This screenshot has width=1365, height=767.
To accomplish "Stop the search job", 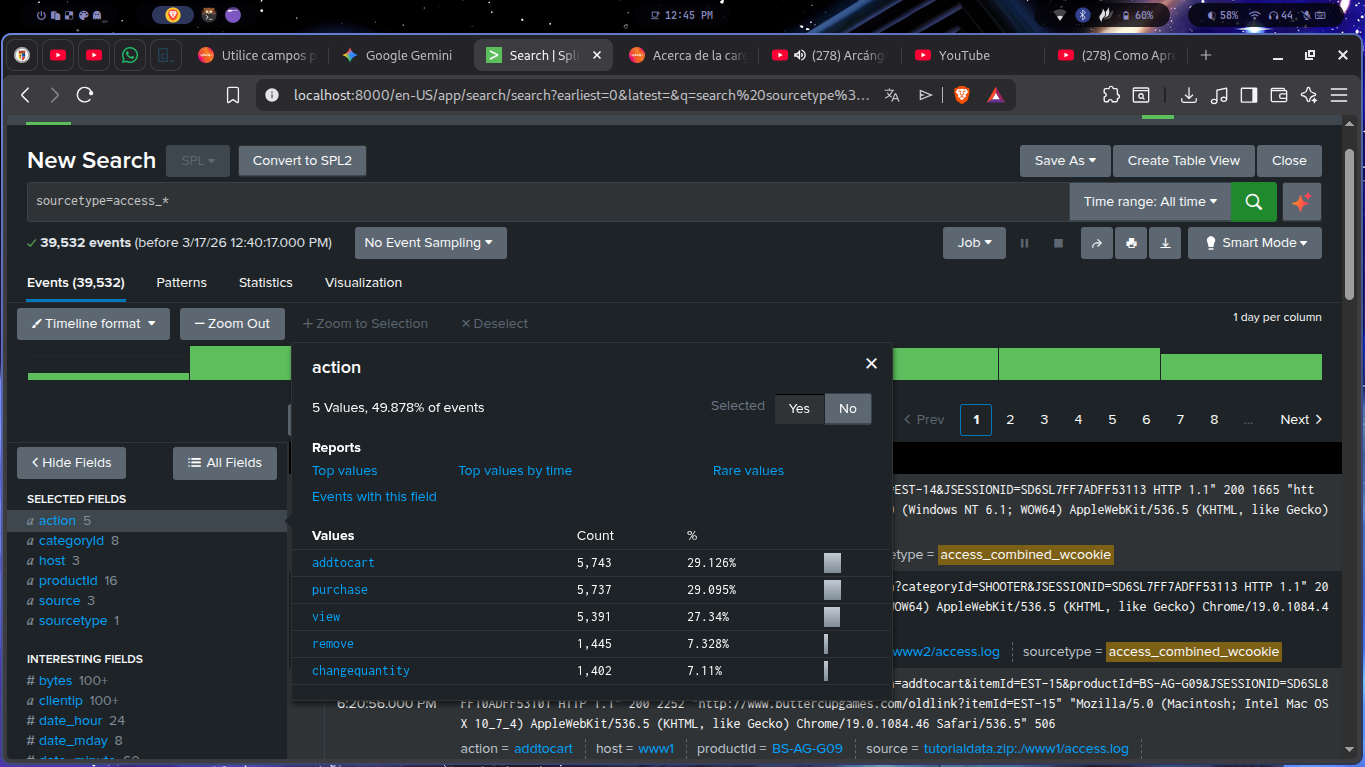I will pyautogui.click(x=1058, y=243).
